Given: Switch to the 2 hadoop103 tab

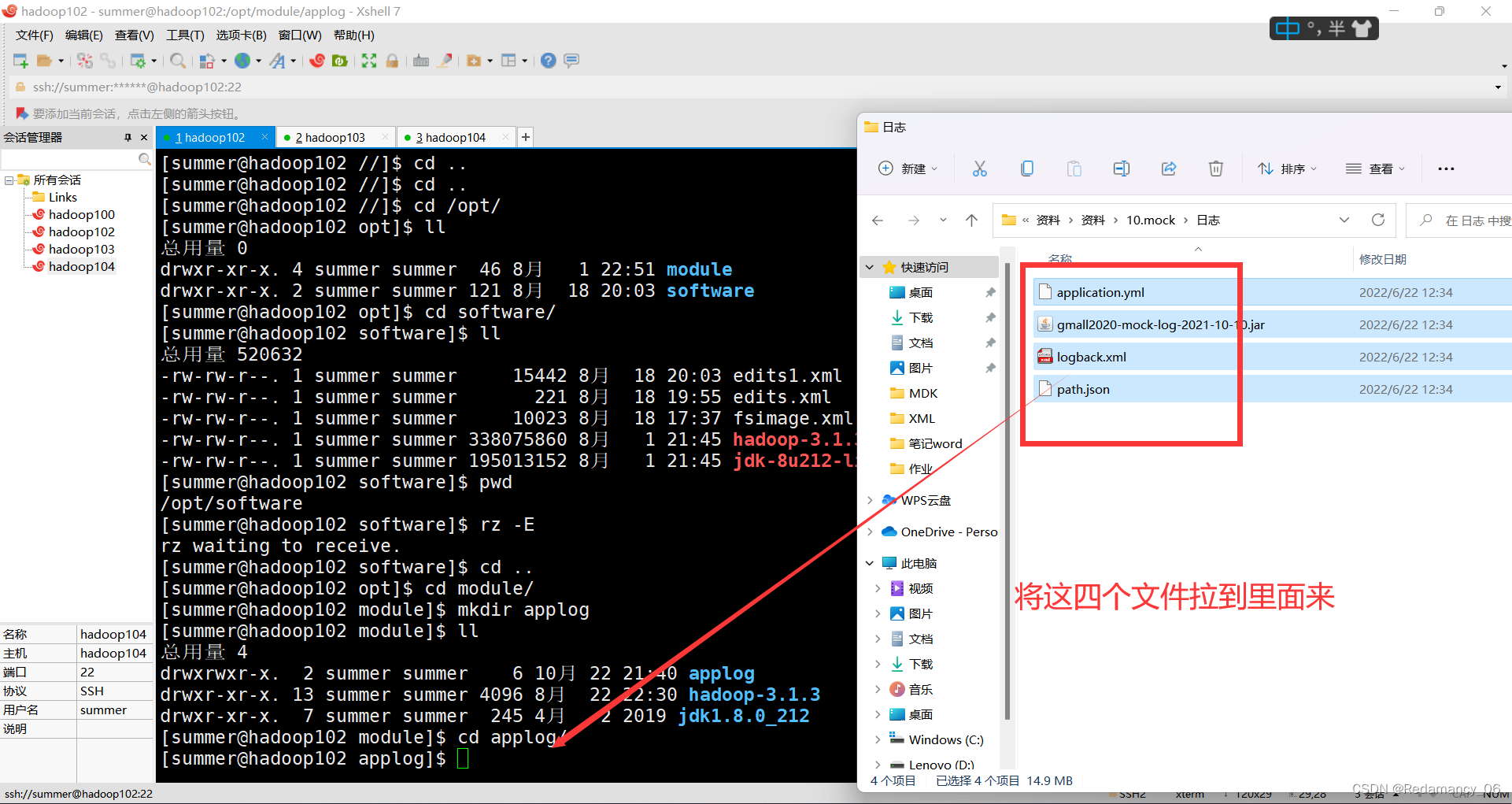Looking at the screenshot, I should (x=331, y=138).
